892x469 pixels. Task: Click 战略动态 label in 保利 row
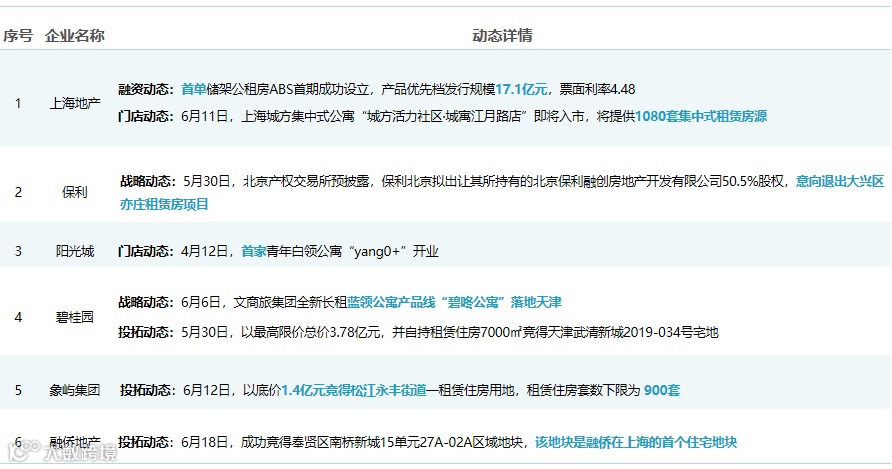coord(148,182)
